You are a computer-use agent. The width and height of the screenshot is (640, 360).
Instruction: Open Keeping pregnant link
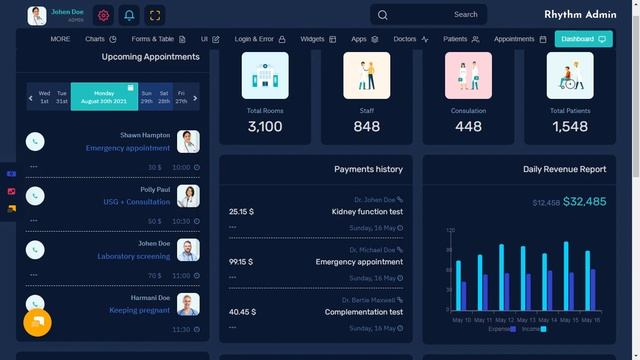coord(139,310)
